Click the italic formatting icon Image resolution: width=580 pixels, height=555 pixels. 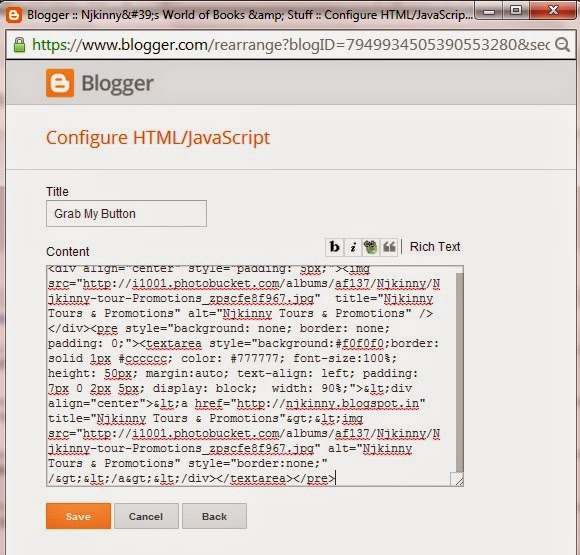(353, 247)
